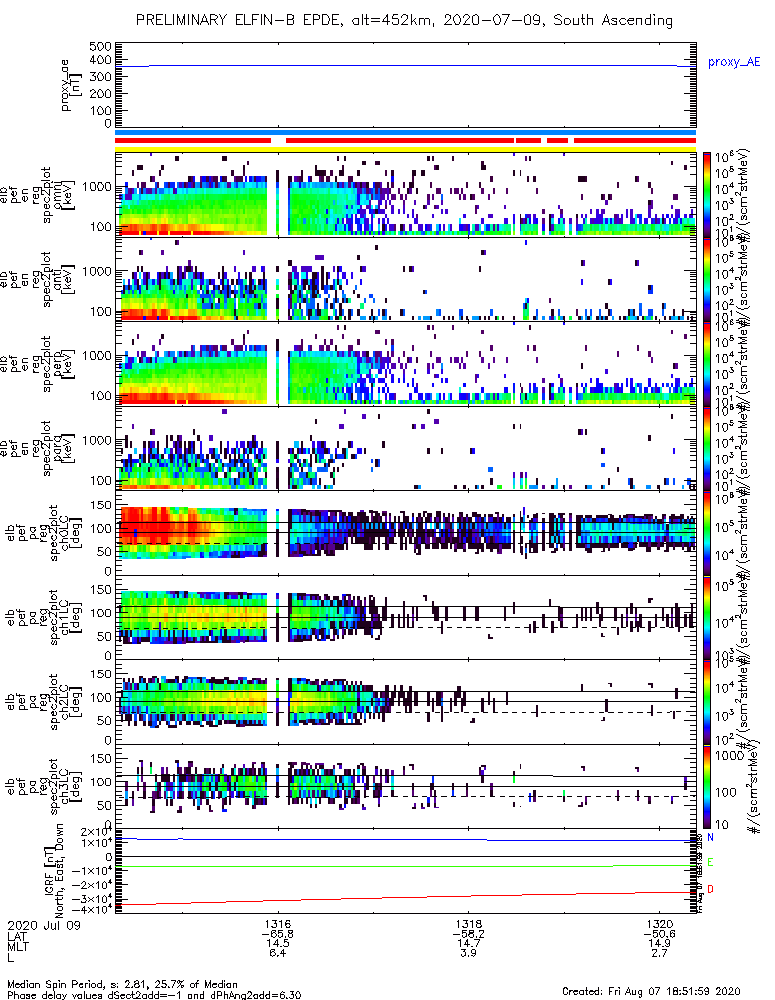Viewport: 775px width, 1000px height.
Task: Click the "1318" time tick label
Action: tap(469, 924)
